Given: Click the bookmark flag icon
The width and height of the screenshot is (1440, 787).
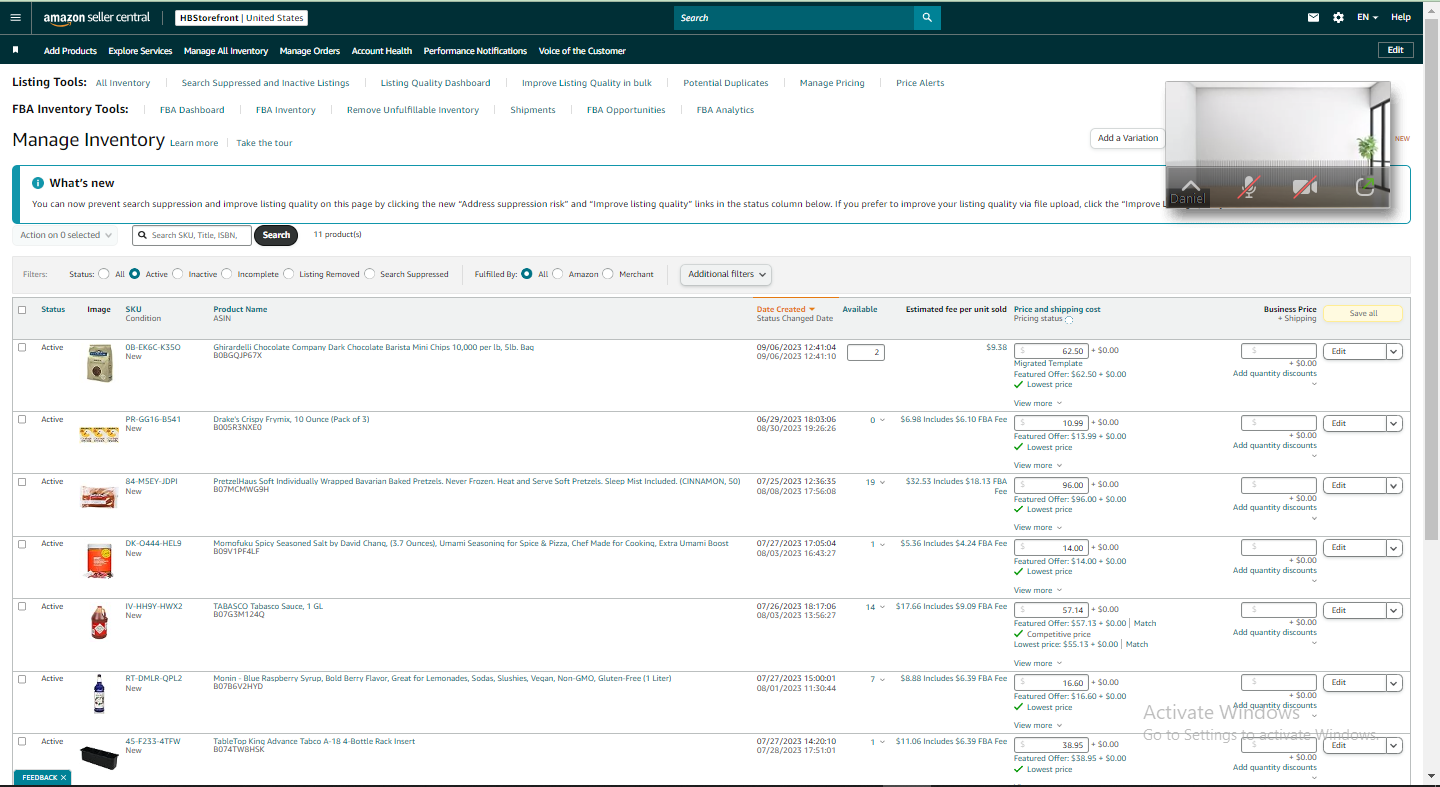Looking at the screenshot, I should click(15, 50).
